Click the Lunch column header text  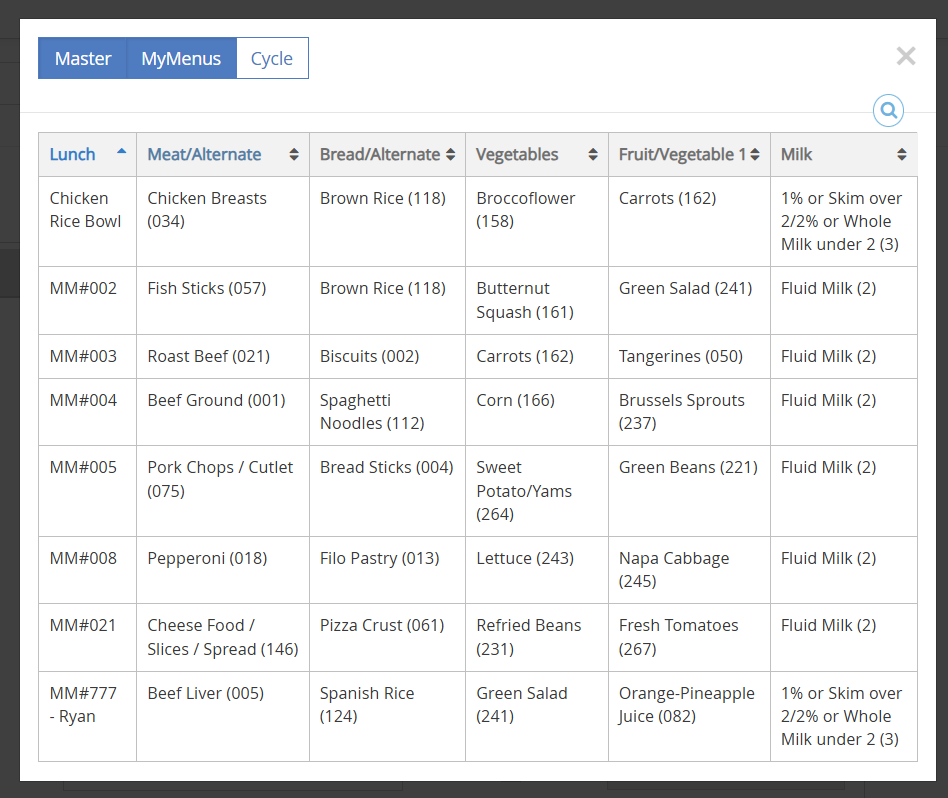pyautogui.click(x=73, y=154)
